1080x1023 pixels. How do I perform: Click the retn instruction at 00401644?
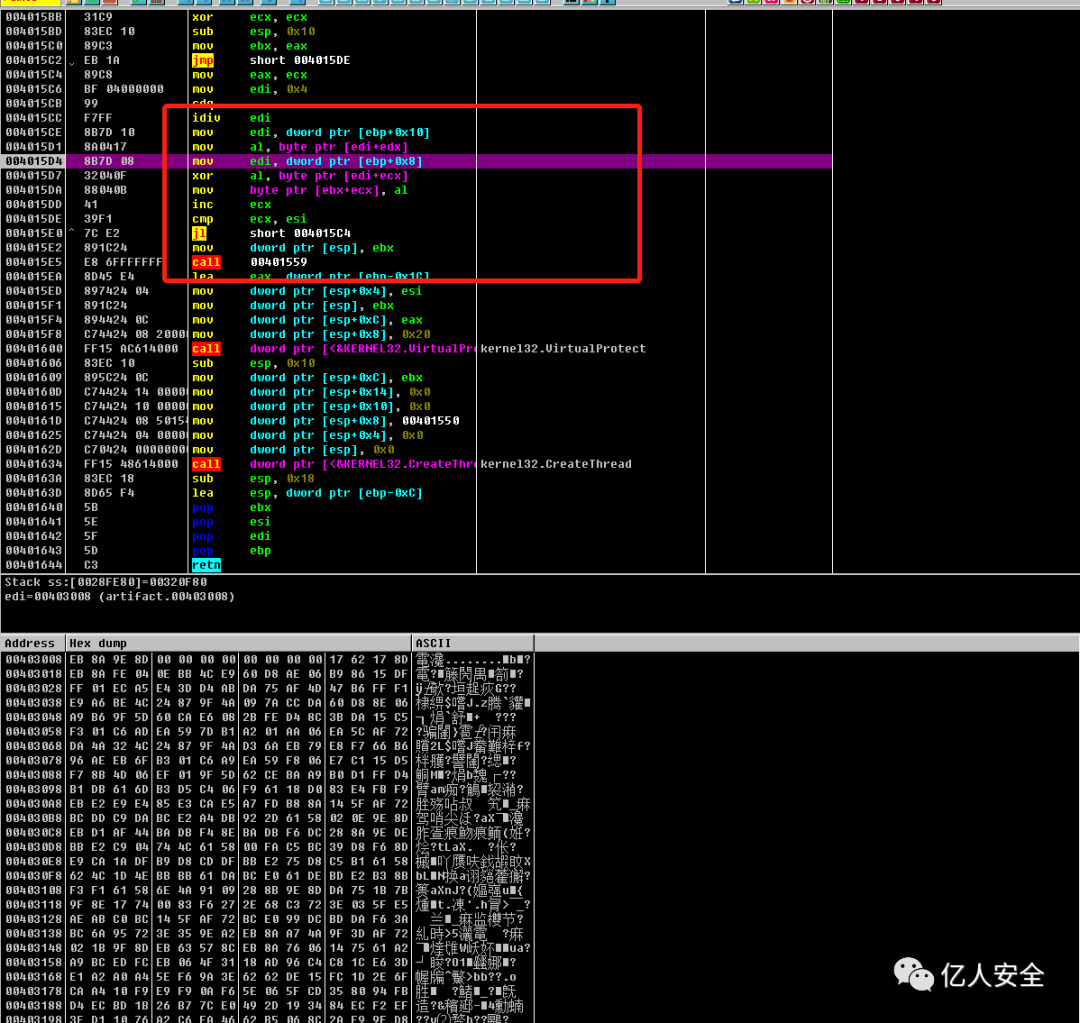(207, 567)
